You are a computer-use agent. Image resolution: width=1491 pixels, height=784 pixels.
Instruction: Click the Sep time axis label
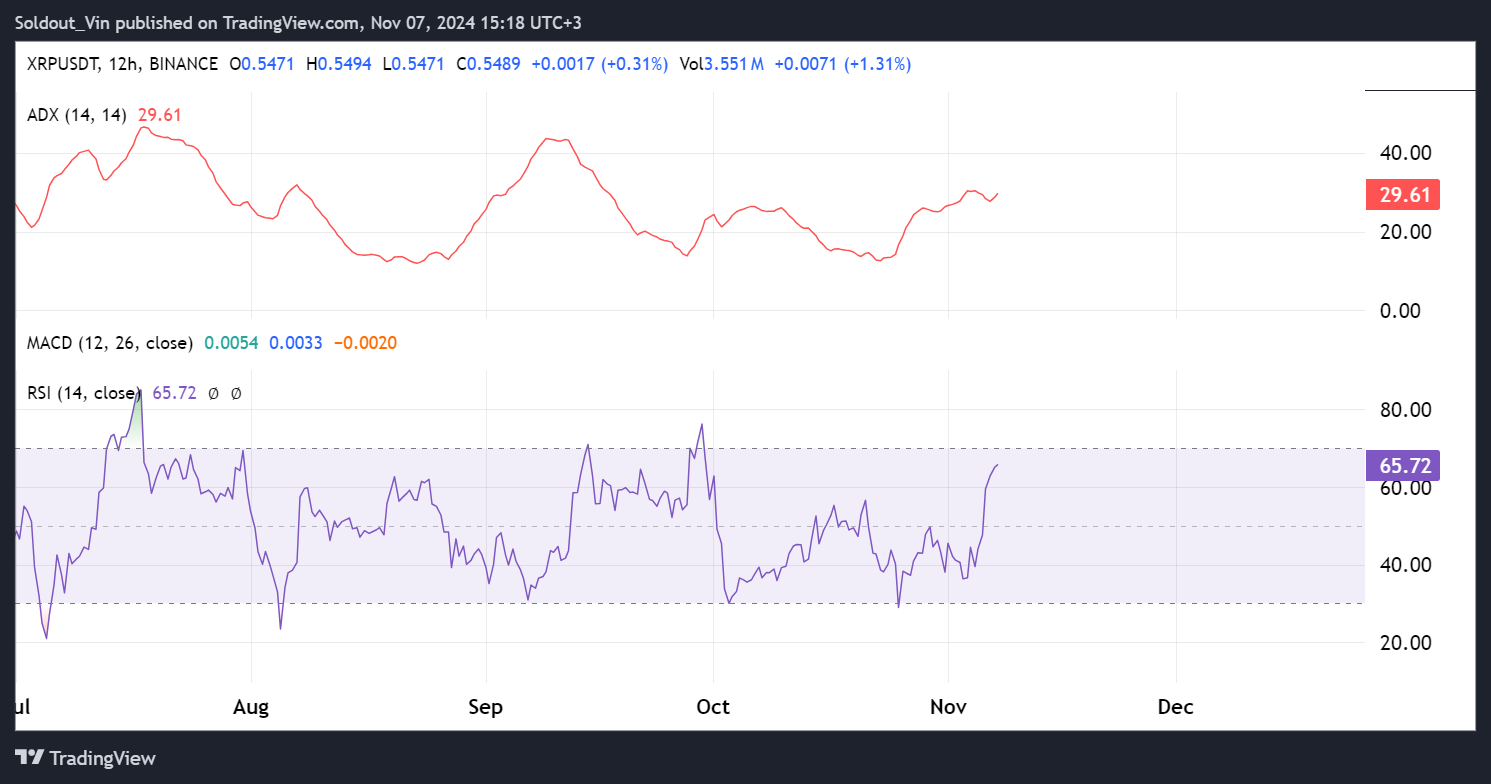click(485, 707)
